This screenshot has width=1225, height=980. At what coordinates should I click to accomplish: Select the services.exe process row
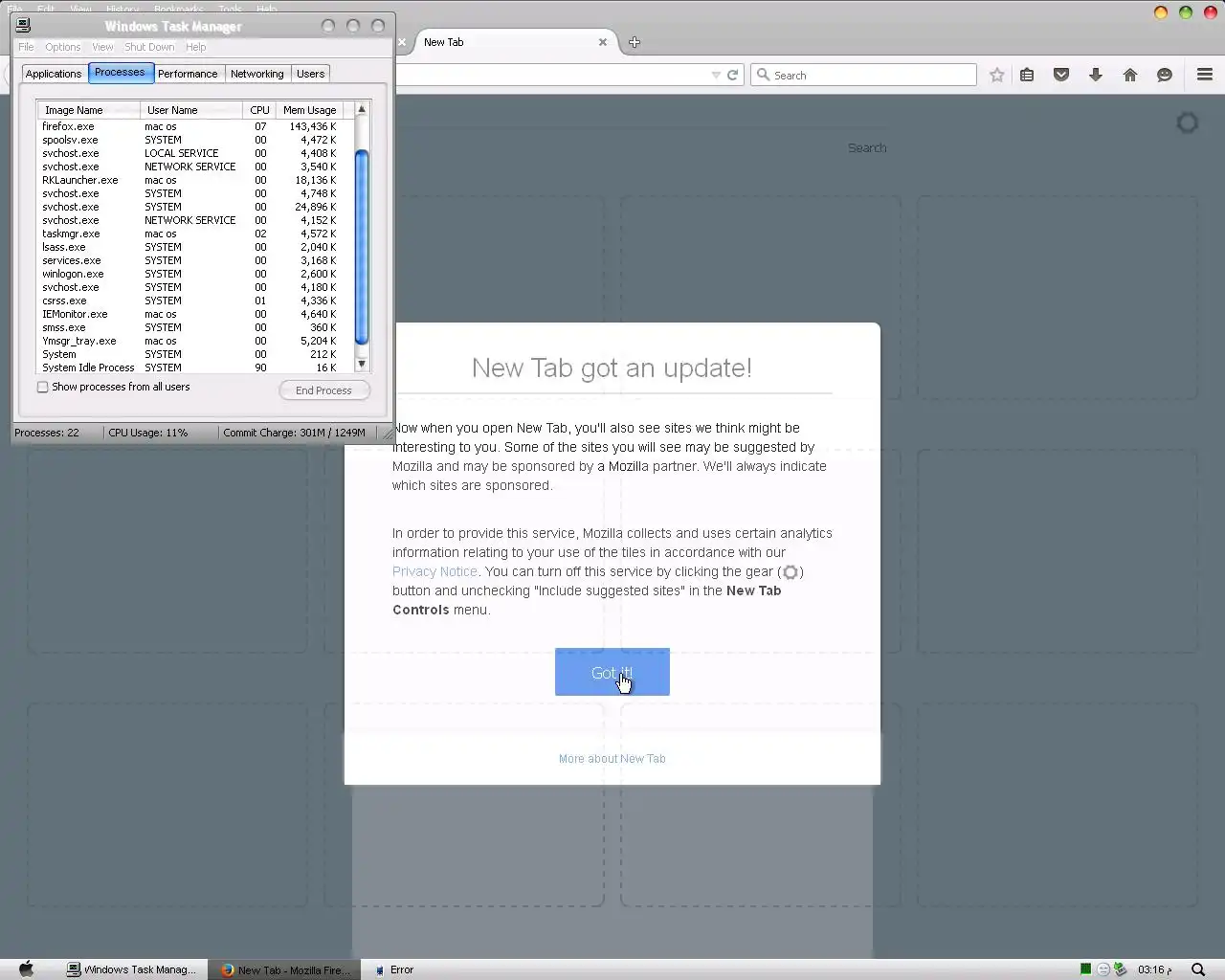tap(189, 260)
